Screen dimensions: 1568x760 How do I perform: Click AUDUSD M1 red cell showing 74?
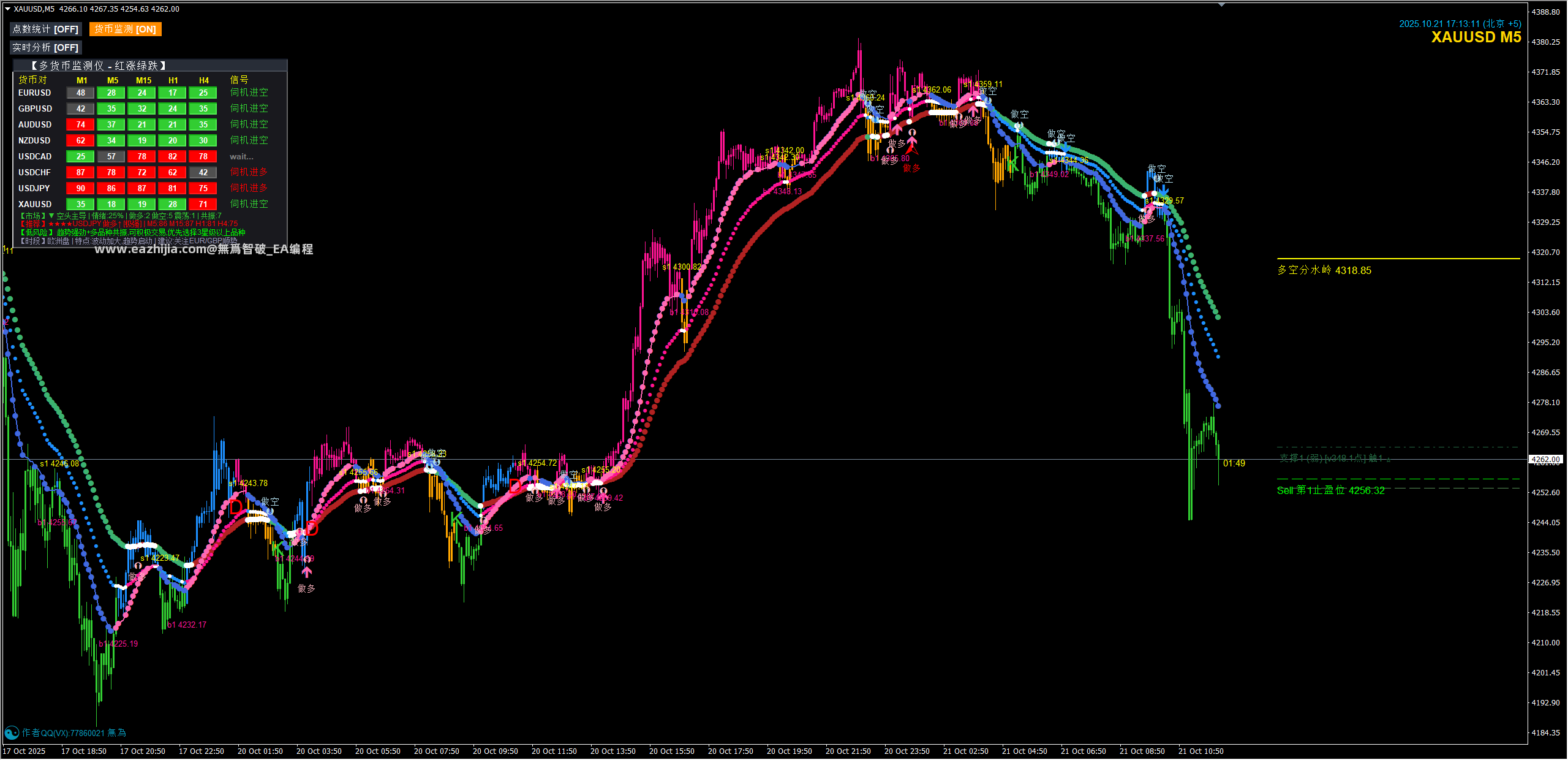81,125
